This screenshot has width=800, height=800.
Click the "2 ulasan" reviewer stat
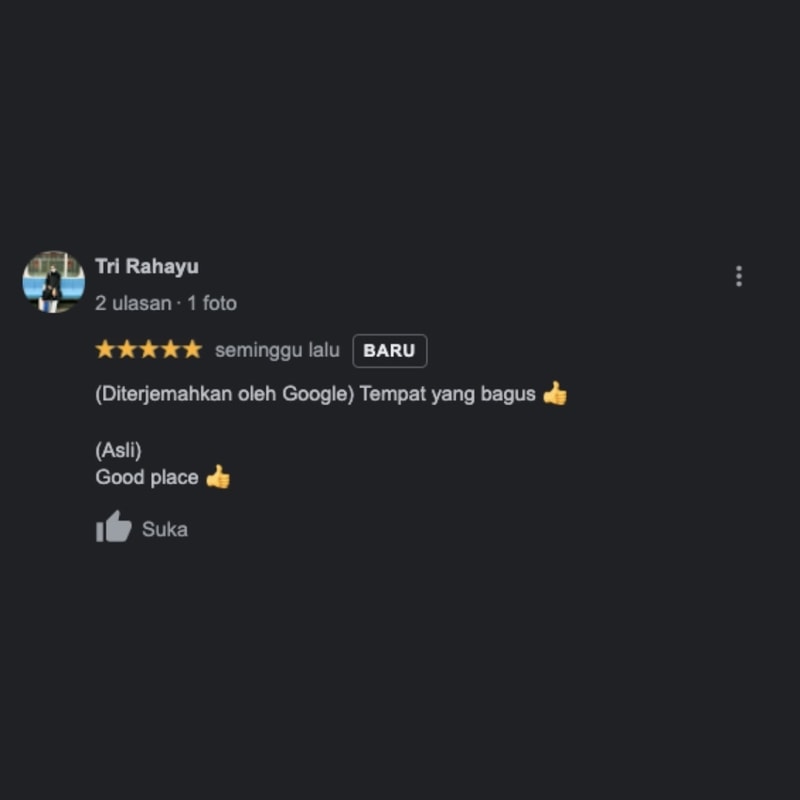133,303
